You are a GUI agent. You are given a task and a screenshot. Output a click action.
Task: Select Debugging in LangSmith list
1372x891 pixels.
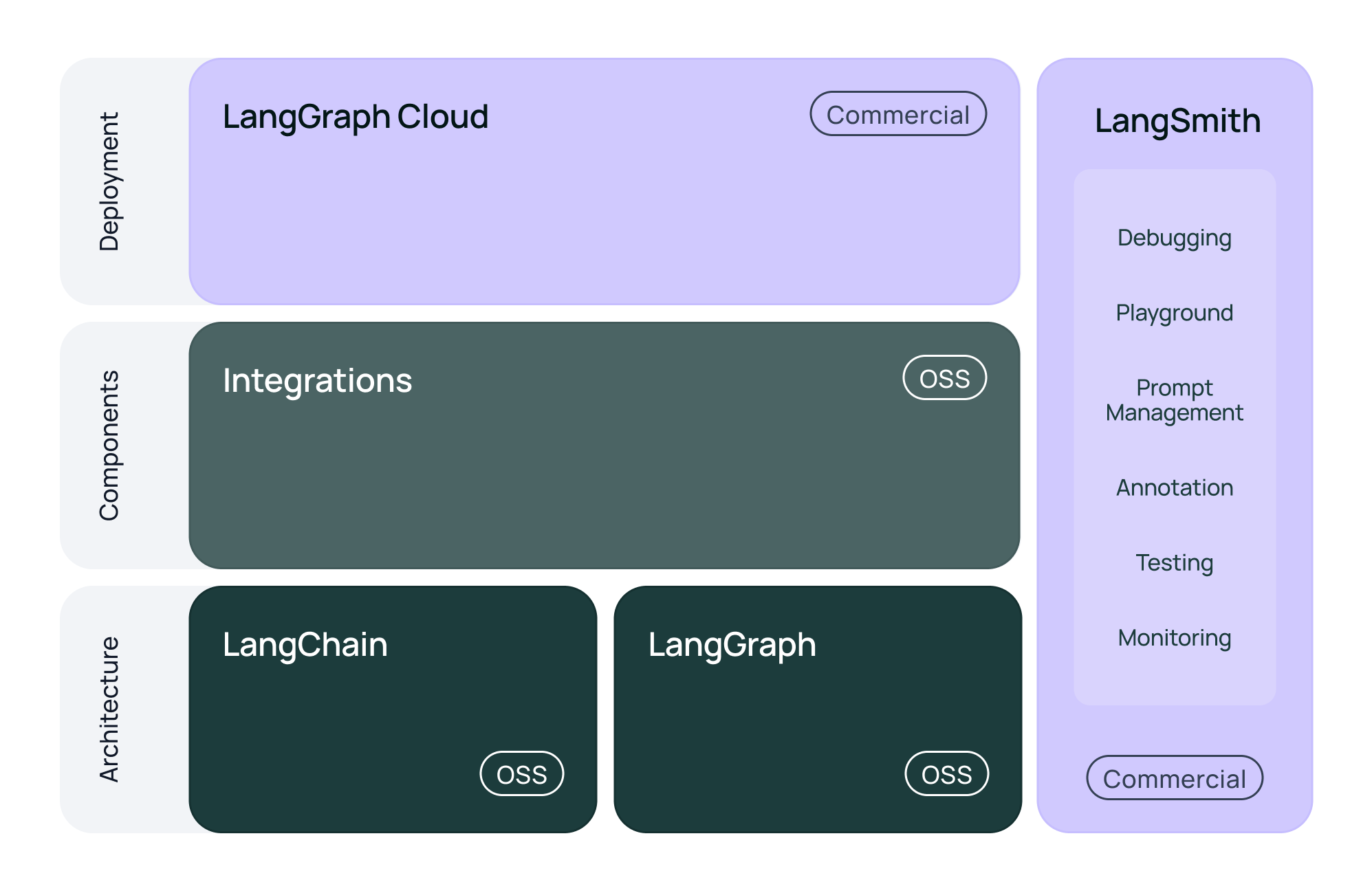(x=1175, y=239)
